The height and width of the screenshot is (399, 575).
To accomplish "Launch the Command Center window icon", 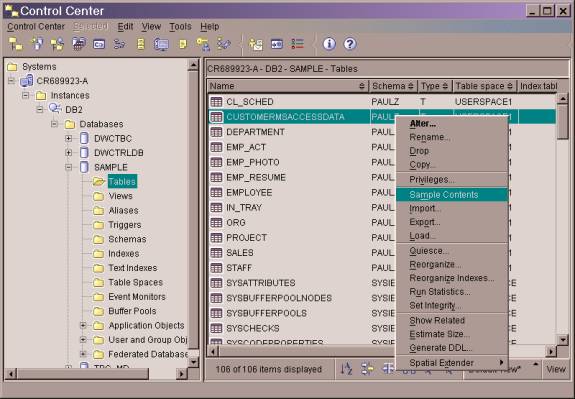I will (x=99, y=44).
